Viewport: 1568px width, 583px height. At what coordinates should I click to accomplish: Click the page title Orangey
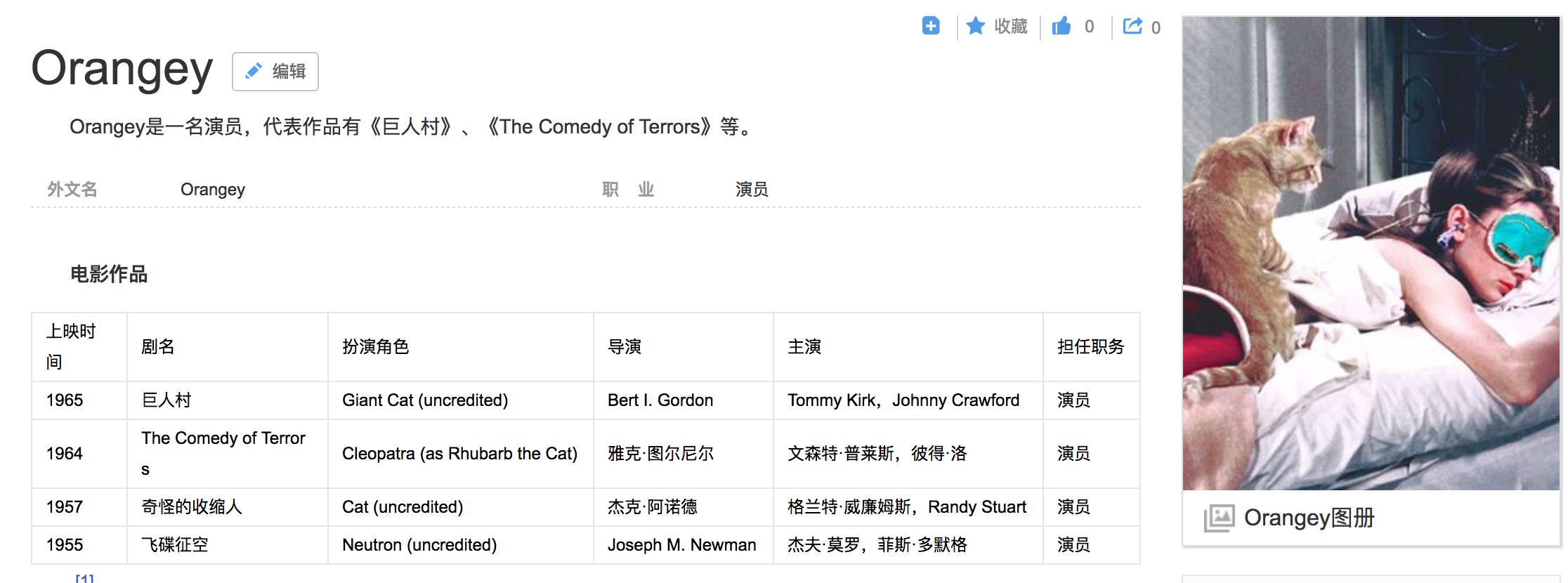point(122,70)
